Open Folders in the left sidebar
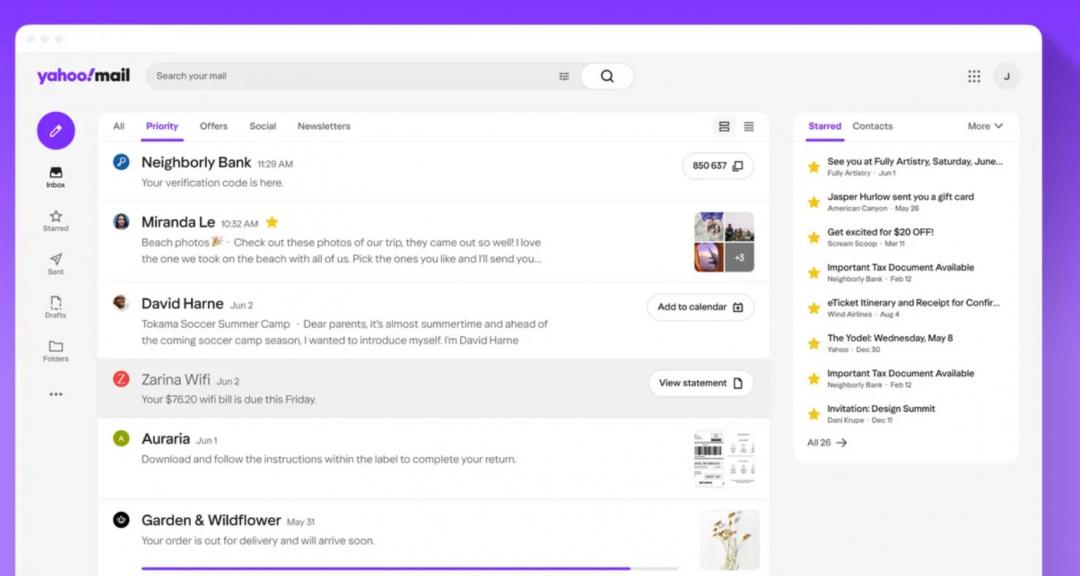This screenshot has height=576, width=1080. tap(56, 350)
